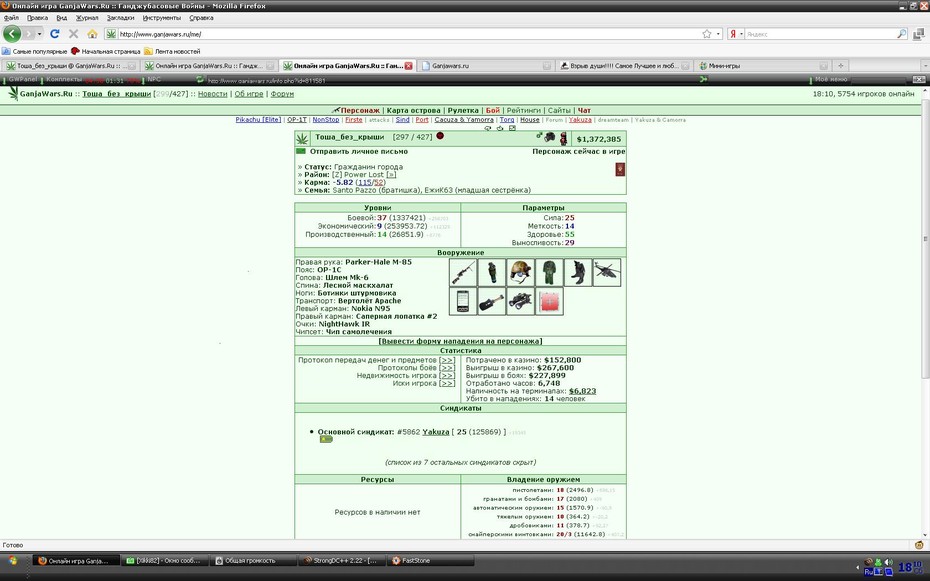Open the Журнал menu
Viewport: 930px width, 581px height.
87,18
